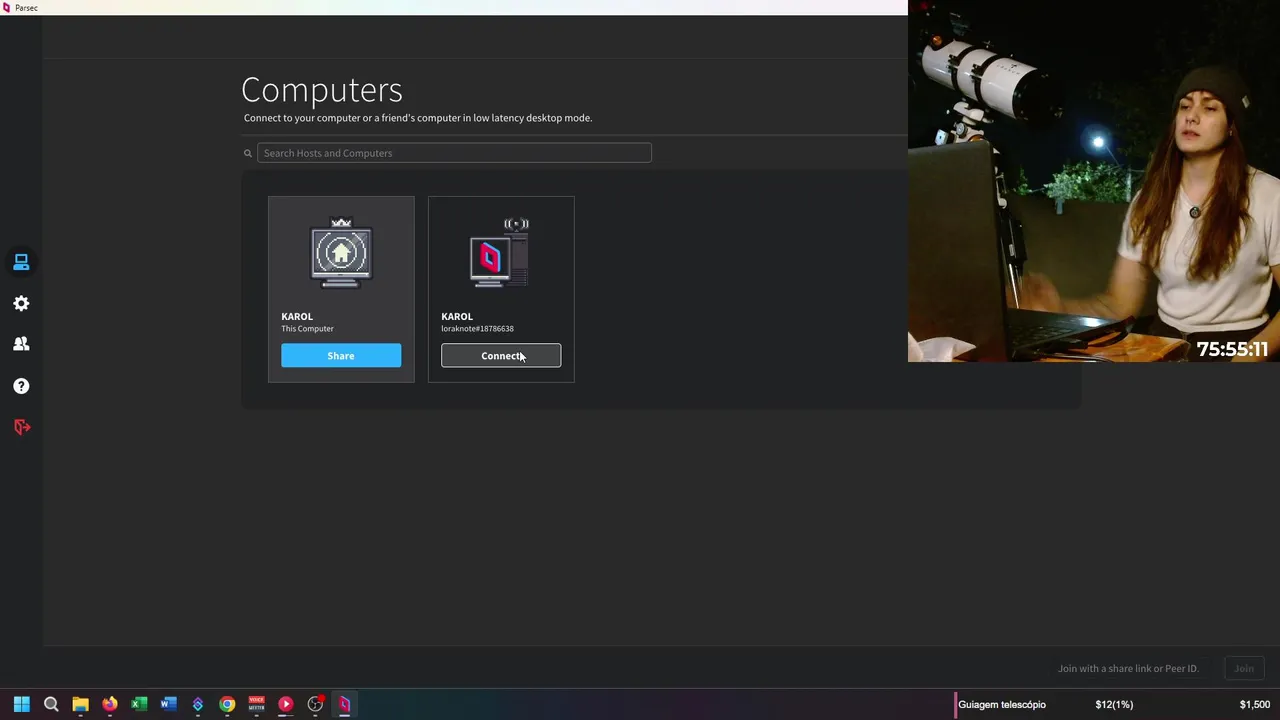Connect to KAROL loraknote computer
This screenshot has height=720, width=1280.
tap(501, 356)
